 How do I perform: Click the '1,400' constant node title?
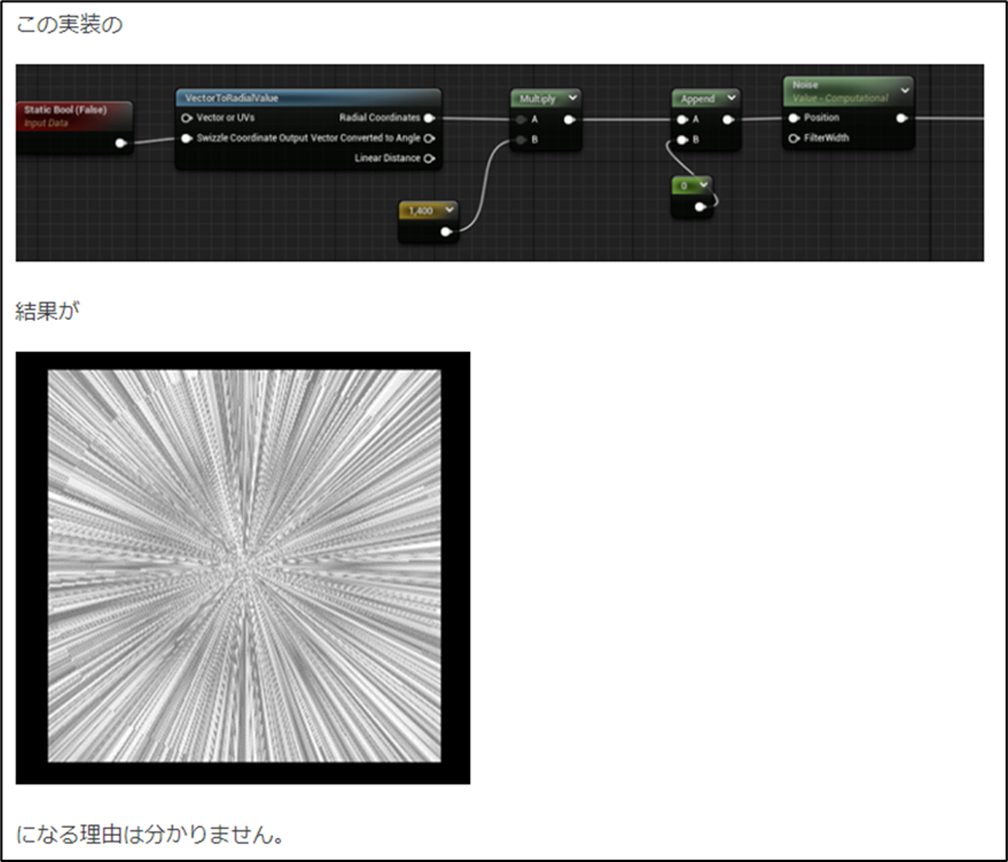[x=420, y=210]
